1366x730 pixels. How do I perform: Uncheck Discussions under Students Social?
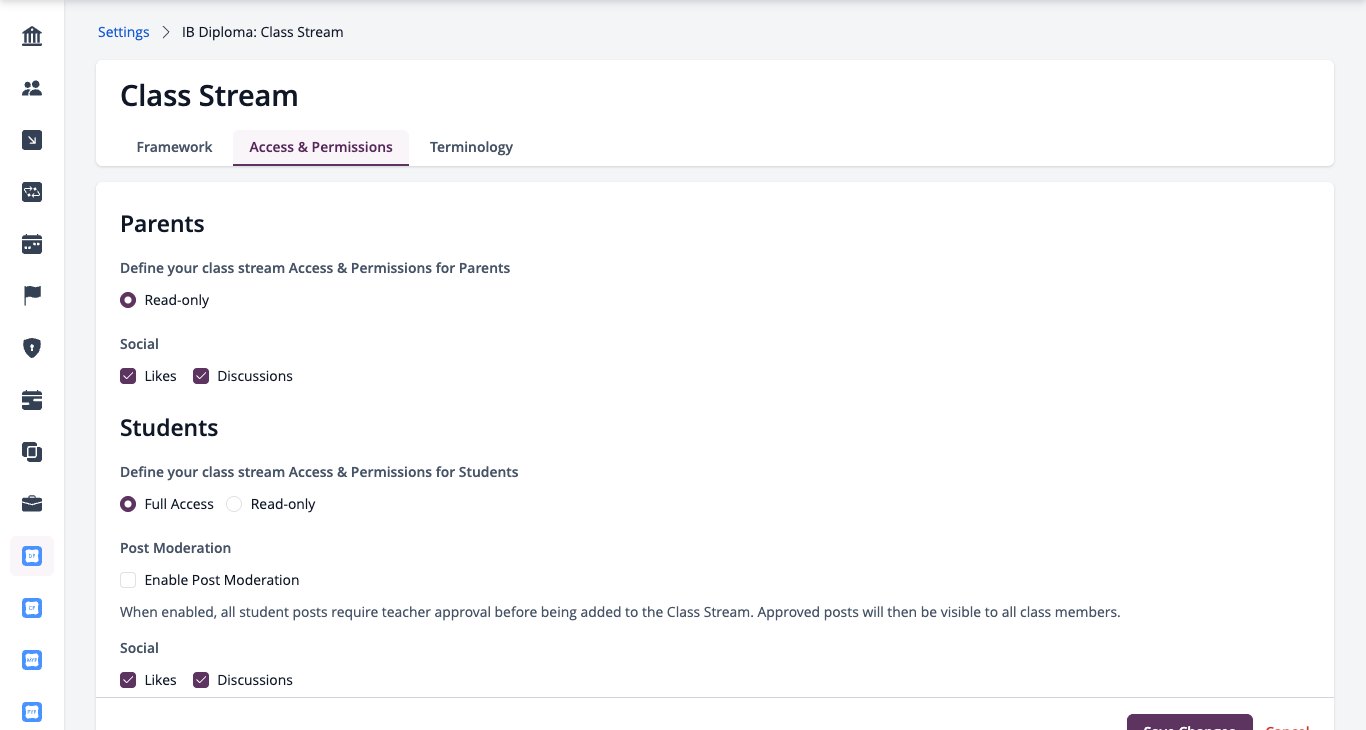pyautogui.click(x=201, y=680)
